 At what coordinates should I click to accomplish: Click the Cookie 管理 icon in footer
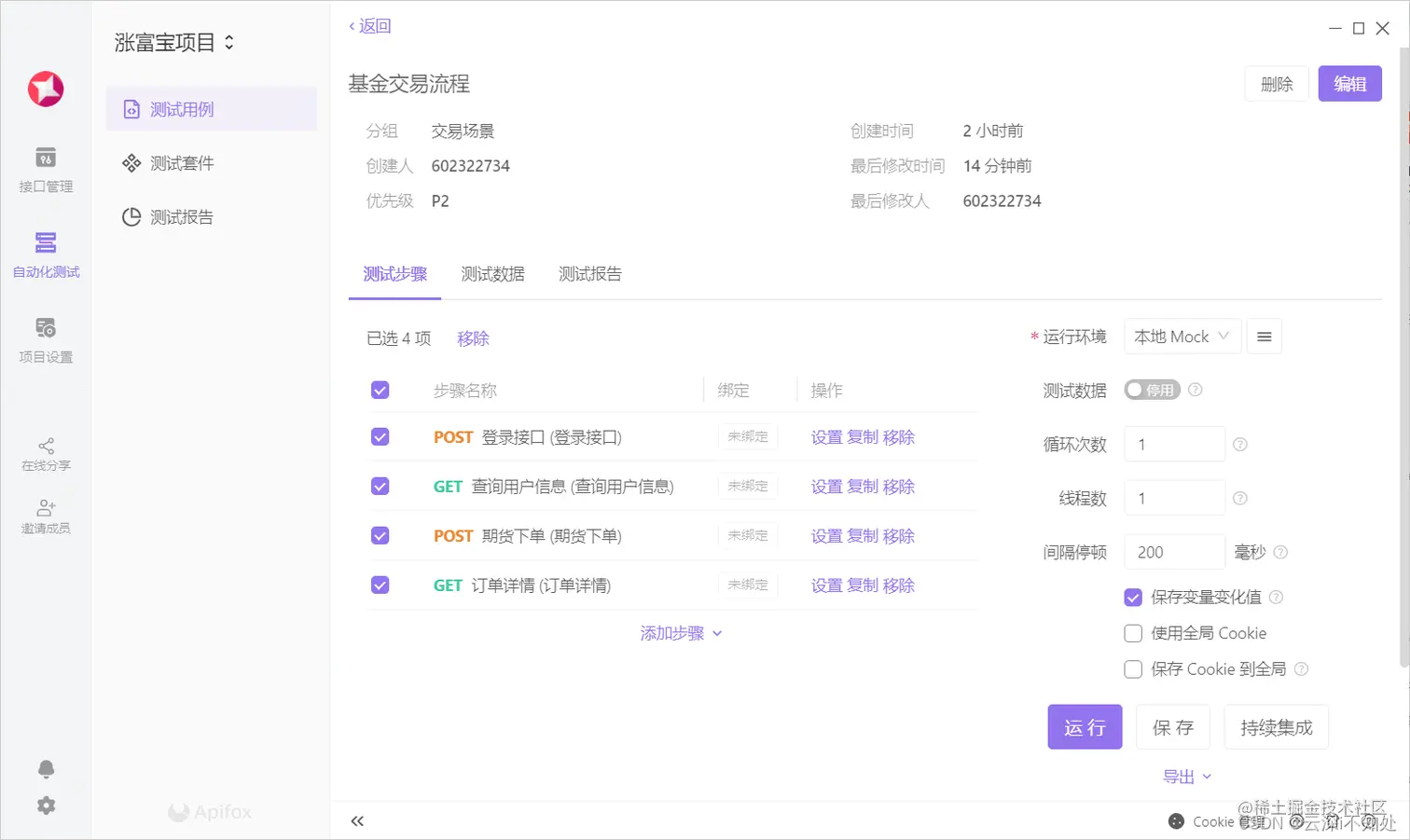pyautogui.click(x=1177, y=821)
